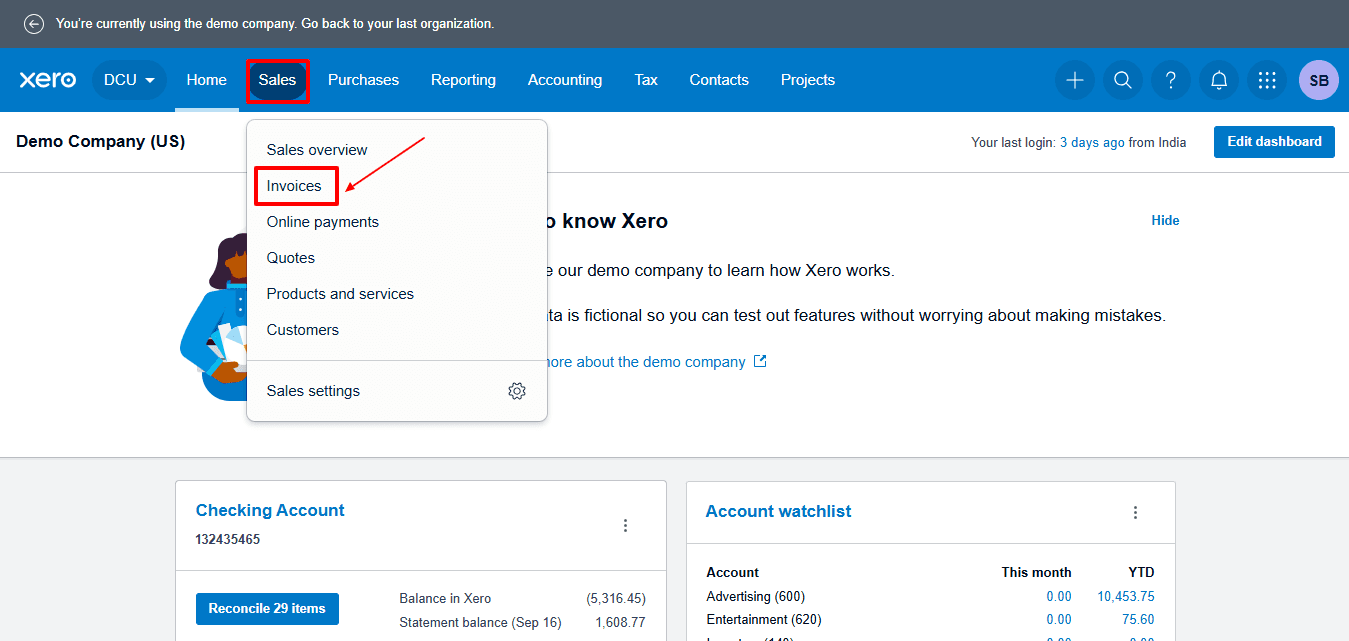This screenshot has width=1349, height=641.
Task: Open search using the magnifier icon
Action: [x=1122, y=80]
